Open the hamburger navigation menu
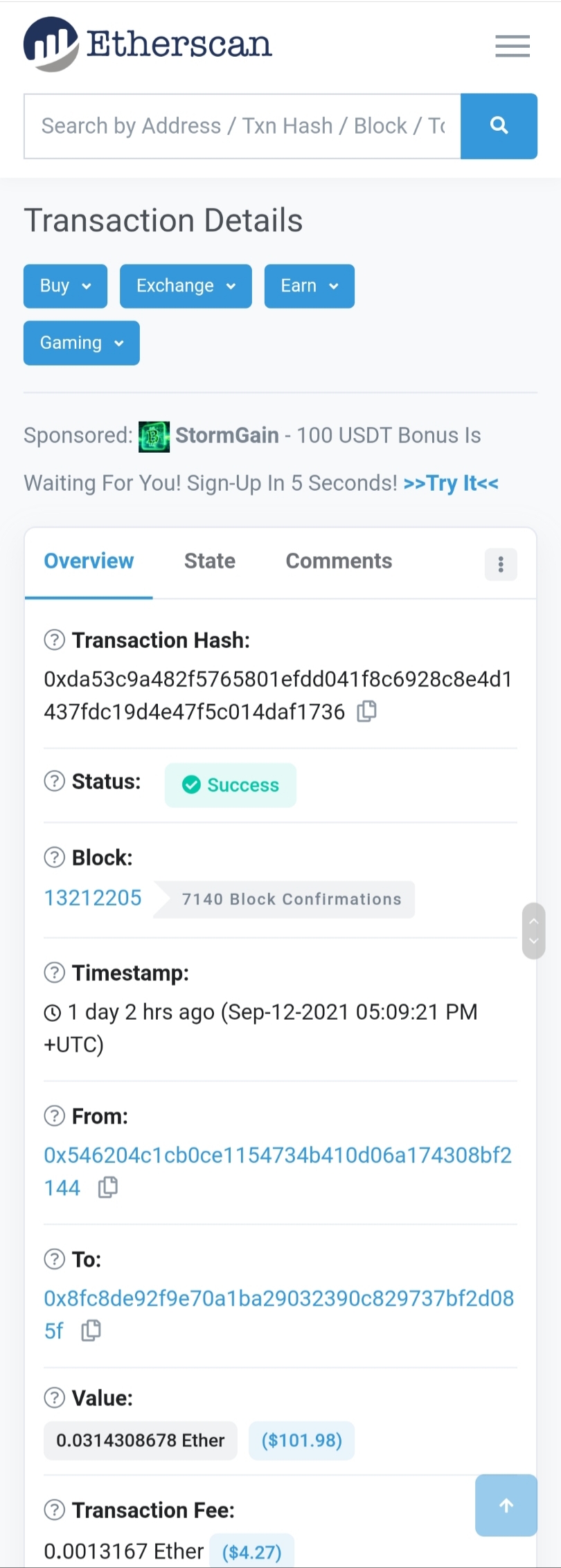This screenshot has height=1568, width=561. [x=513, y=46]
